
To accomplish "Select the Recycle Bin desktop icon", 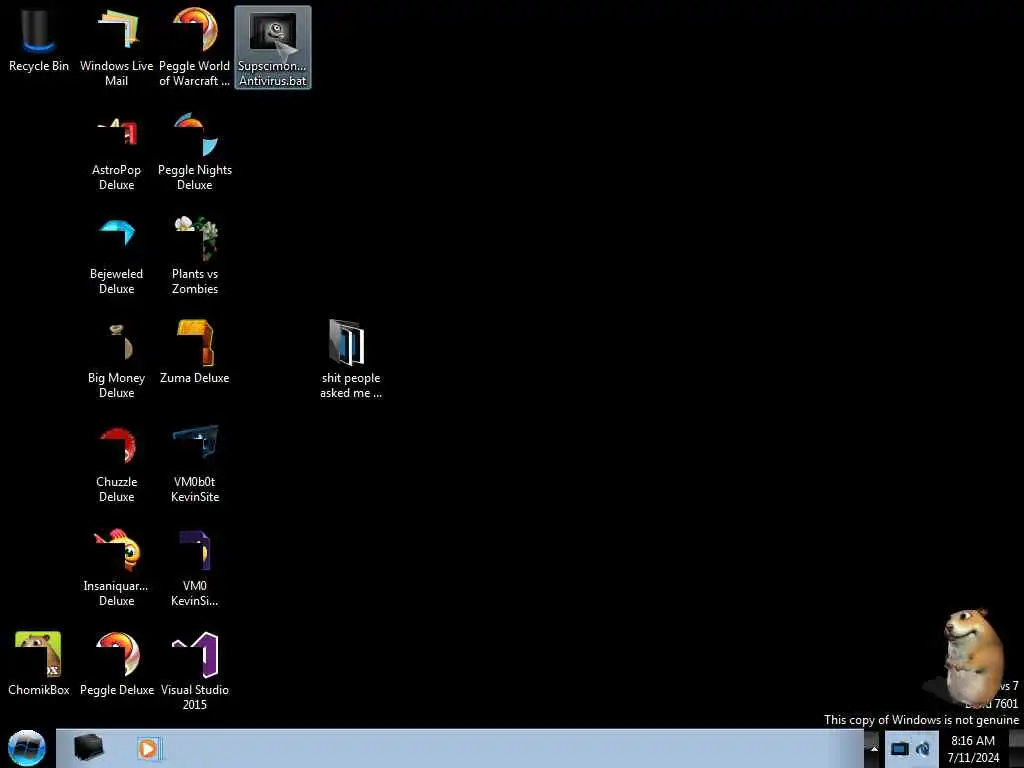I will pos(39,40).
